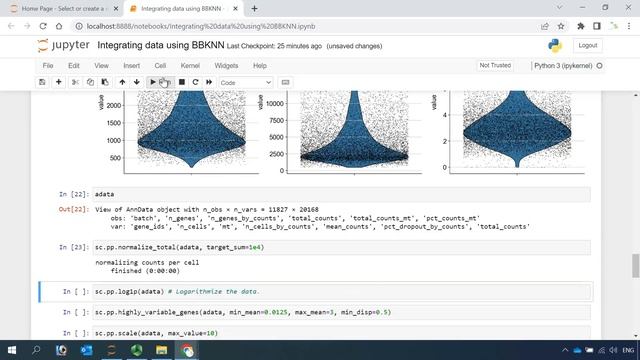Click the Jupyter logo
The image size is (640, 360).
tap(63, 45)
